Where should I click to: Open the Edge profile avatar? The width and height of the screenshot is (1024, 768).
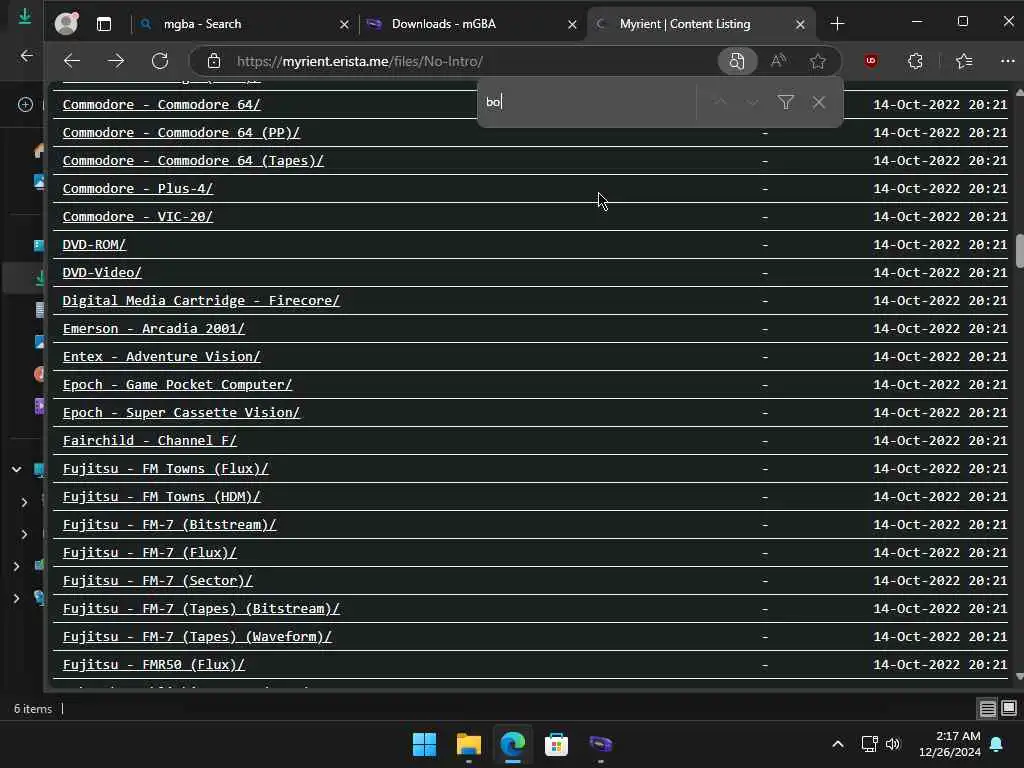[66, 24]
